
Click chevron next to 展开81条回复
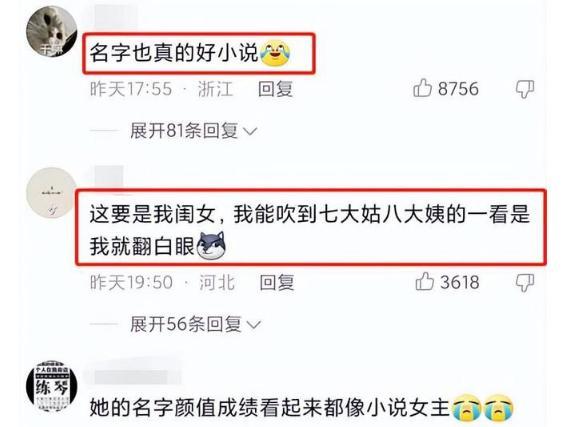click(x=250, y=131)
